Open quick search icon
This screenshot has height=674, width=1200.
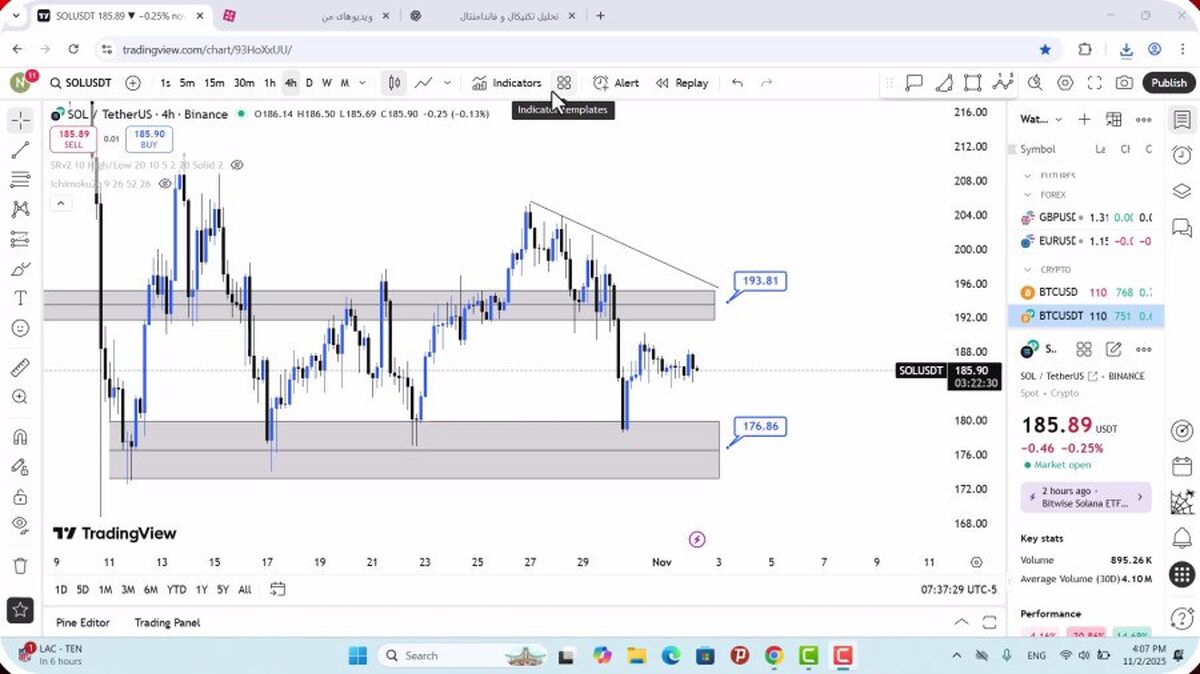click(x=1035, y=83)
